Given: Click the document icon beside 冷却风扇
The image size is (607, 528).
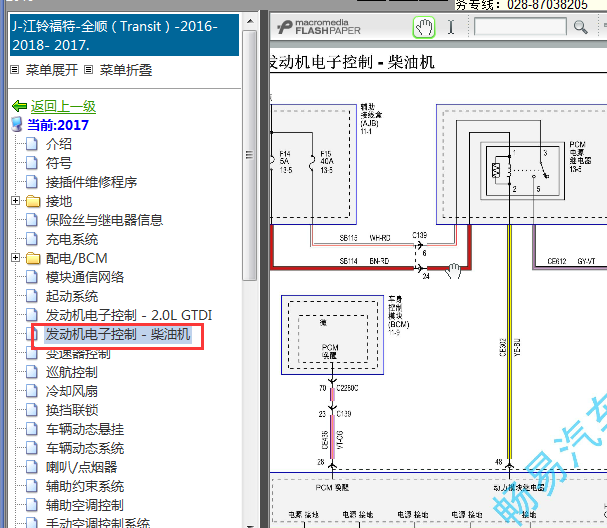Looking at the screenshot, I should pos(32,391).
